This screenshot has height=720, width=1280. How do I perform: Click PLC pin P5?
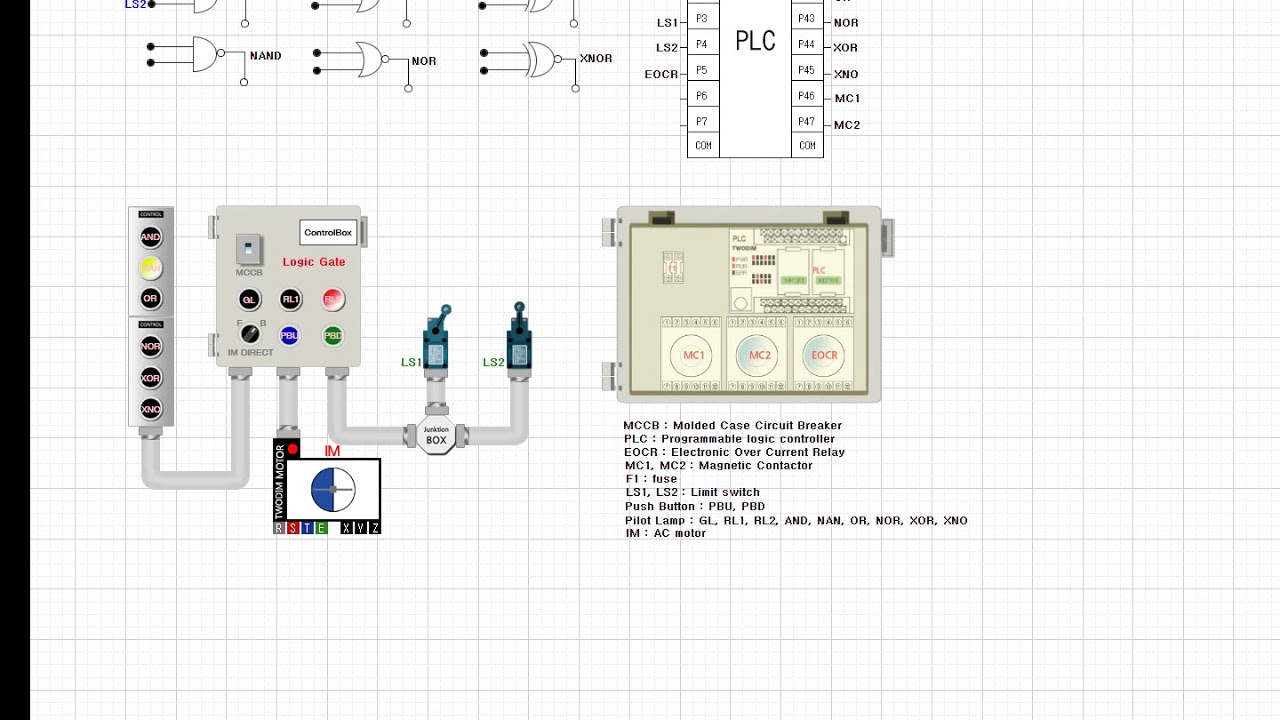[703, 70]
